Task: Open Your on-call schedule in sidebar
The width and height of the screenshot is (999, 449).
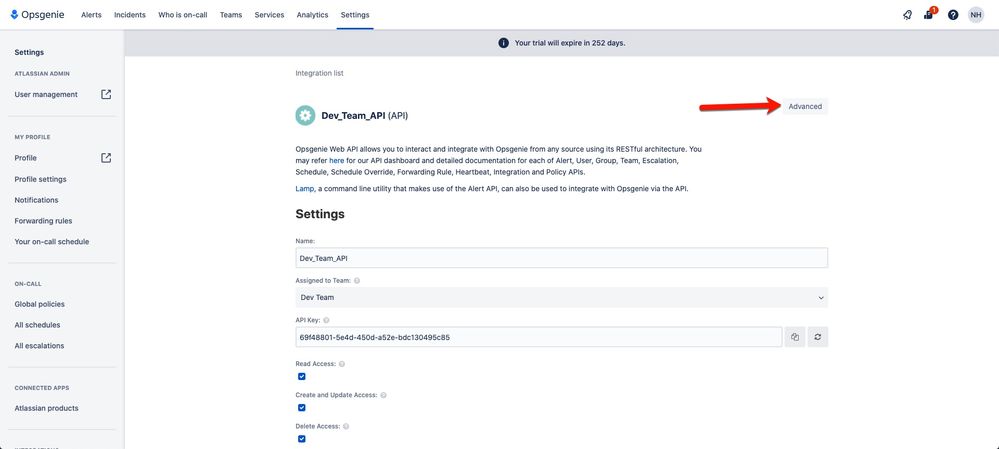Action: [52, 242]
